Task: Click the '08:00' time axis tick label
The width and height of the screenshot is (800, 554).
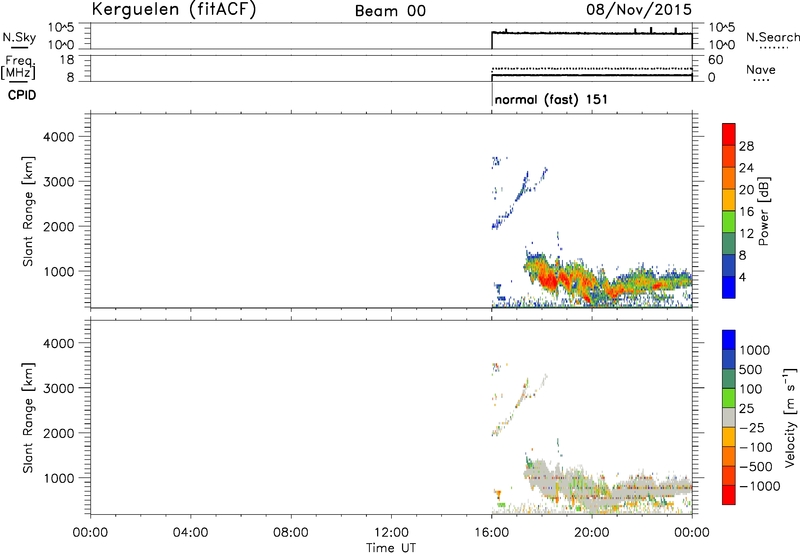Action: tap(291, 533)
